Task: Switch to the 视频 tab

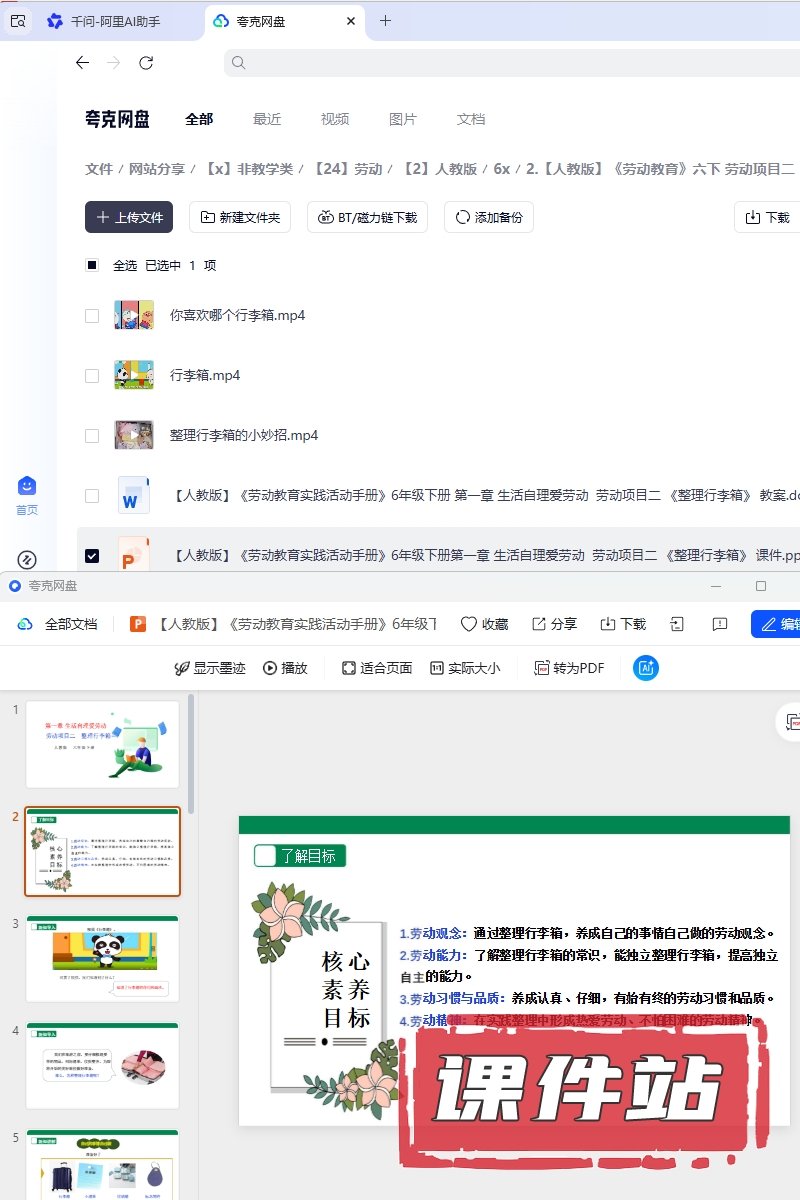Action: click(x=335, y=119)
